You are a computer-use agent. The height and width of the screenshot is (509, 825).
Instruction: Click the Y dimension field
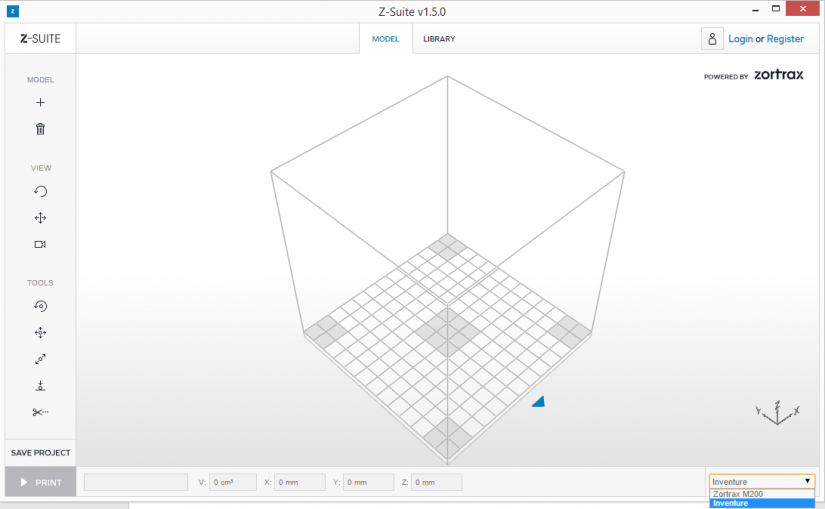click(x=368, y=482)
